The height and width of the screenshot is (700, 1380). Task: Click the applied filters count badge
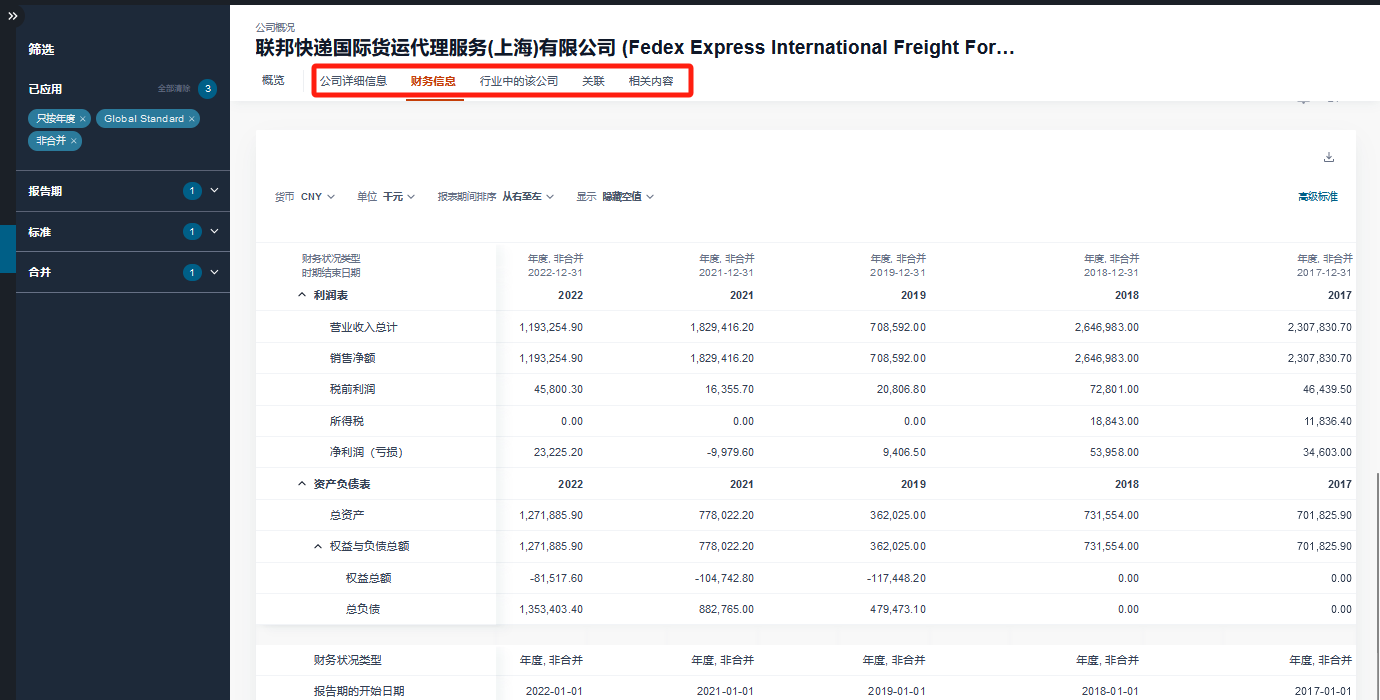[x=207, y=89]
